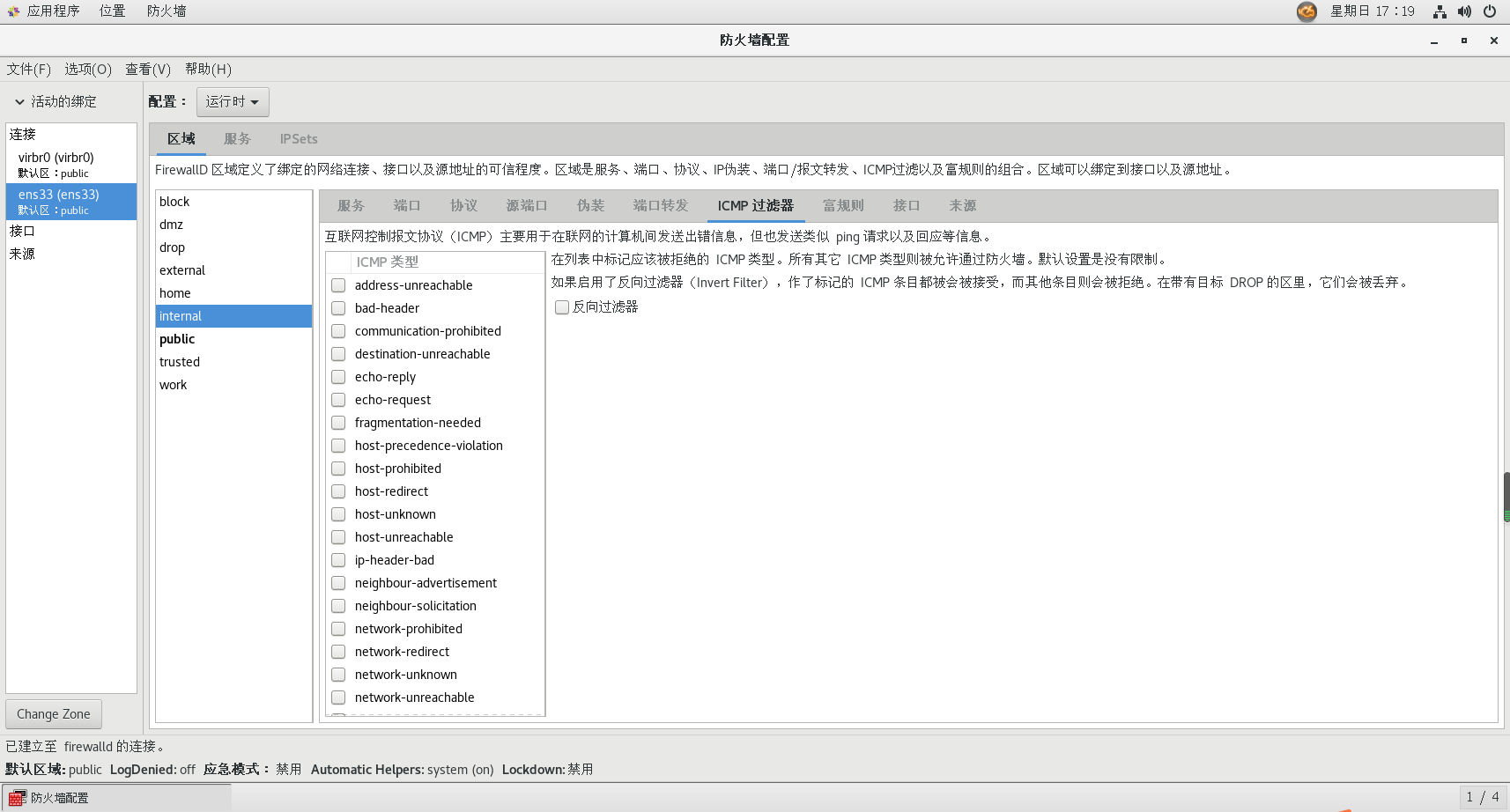This screenshot has width=1510, height=812.
Task: Click the scrollbar thumb at window's right edge
Action: (1506, 497)
